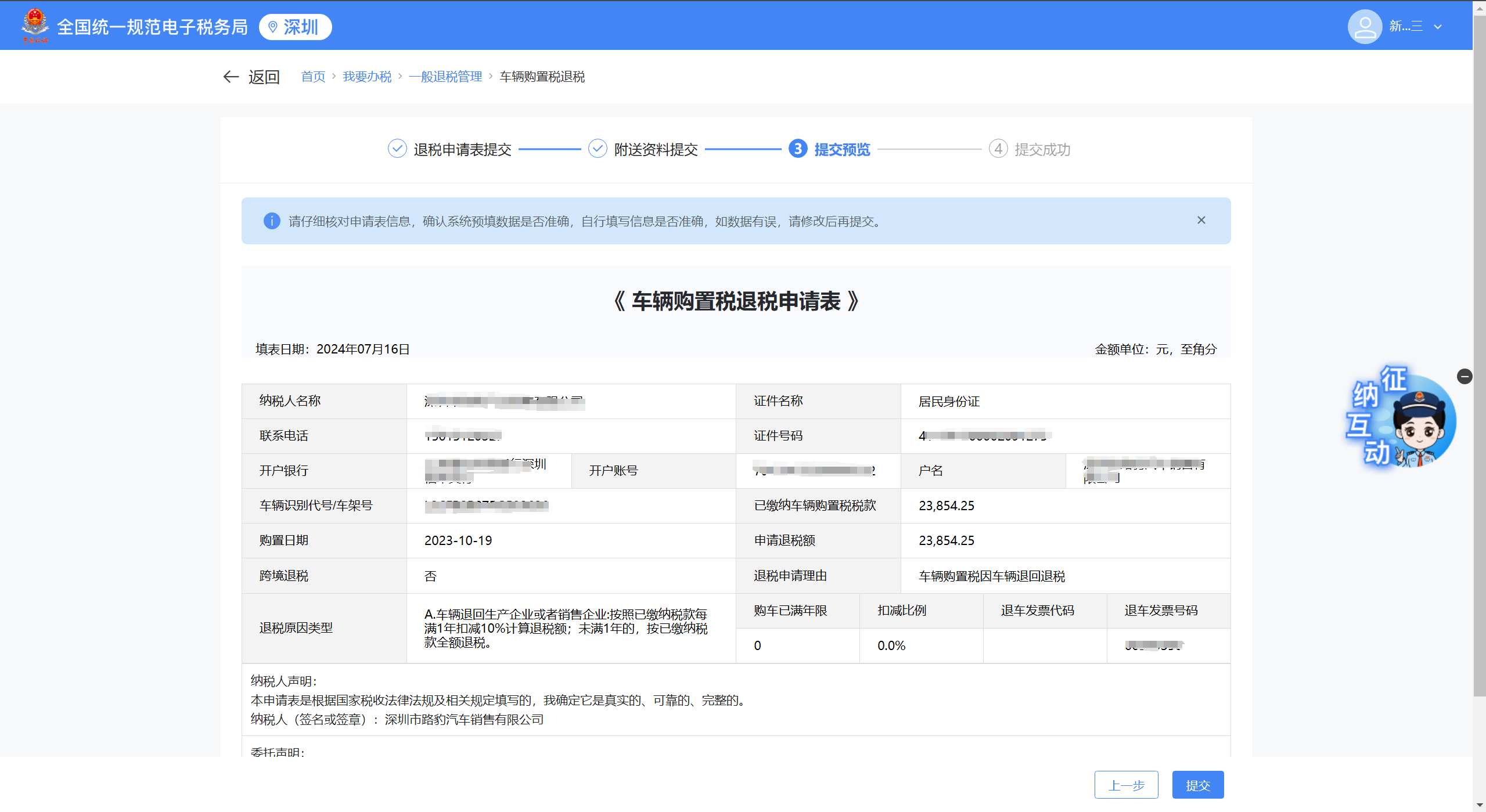Click the 上一步 button
Screen dimensions: 1486x812
point(1127,785)
